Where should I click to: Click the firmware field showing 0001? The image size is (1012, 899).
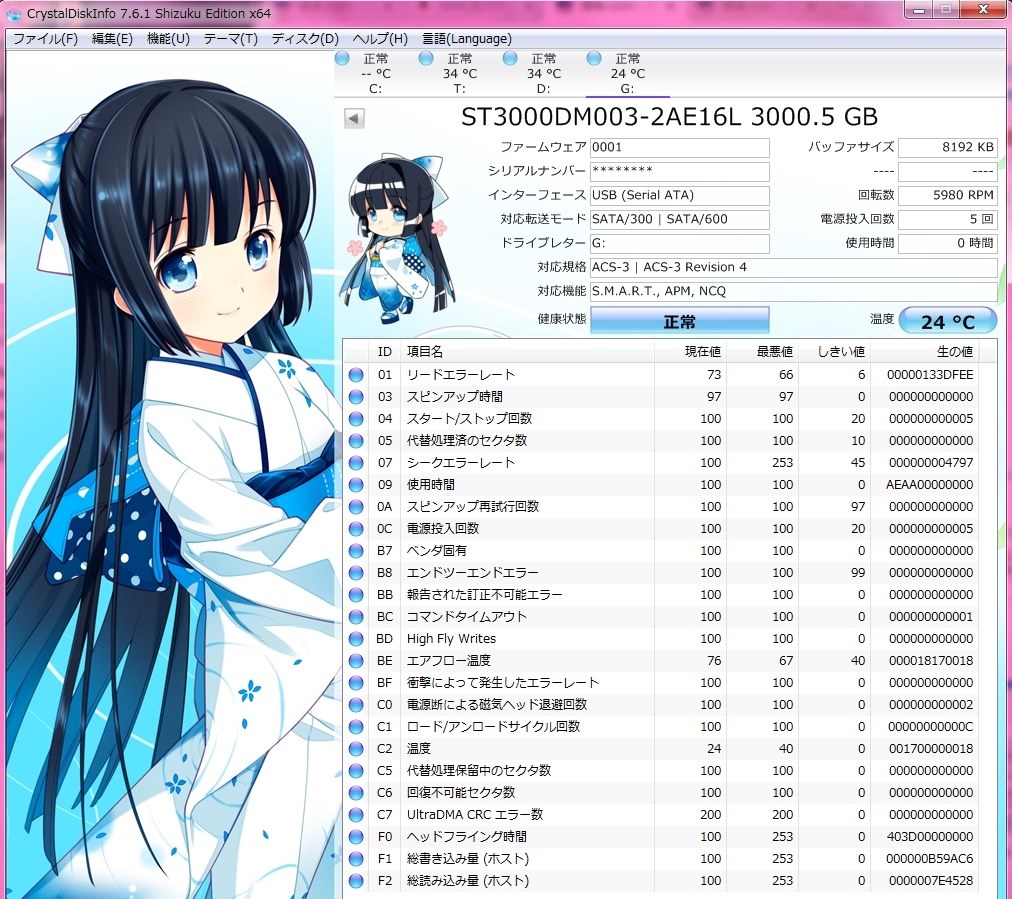(x=680, y=147)
